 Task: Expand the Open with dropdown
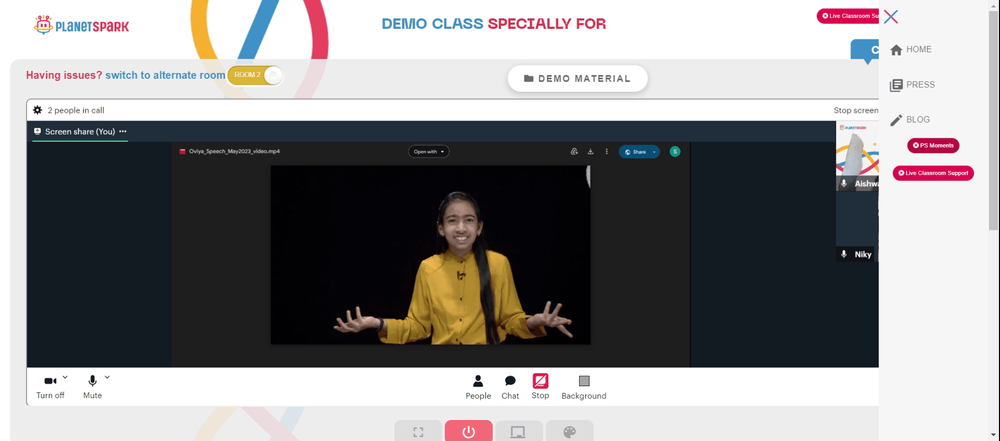[429, 151]
